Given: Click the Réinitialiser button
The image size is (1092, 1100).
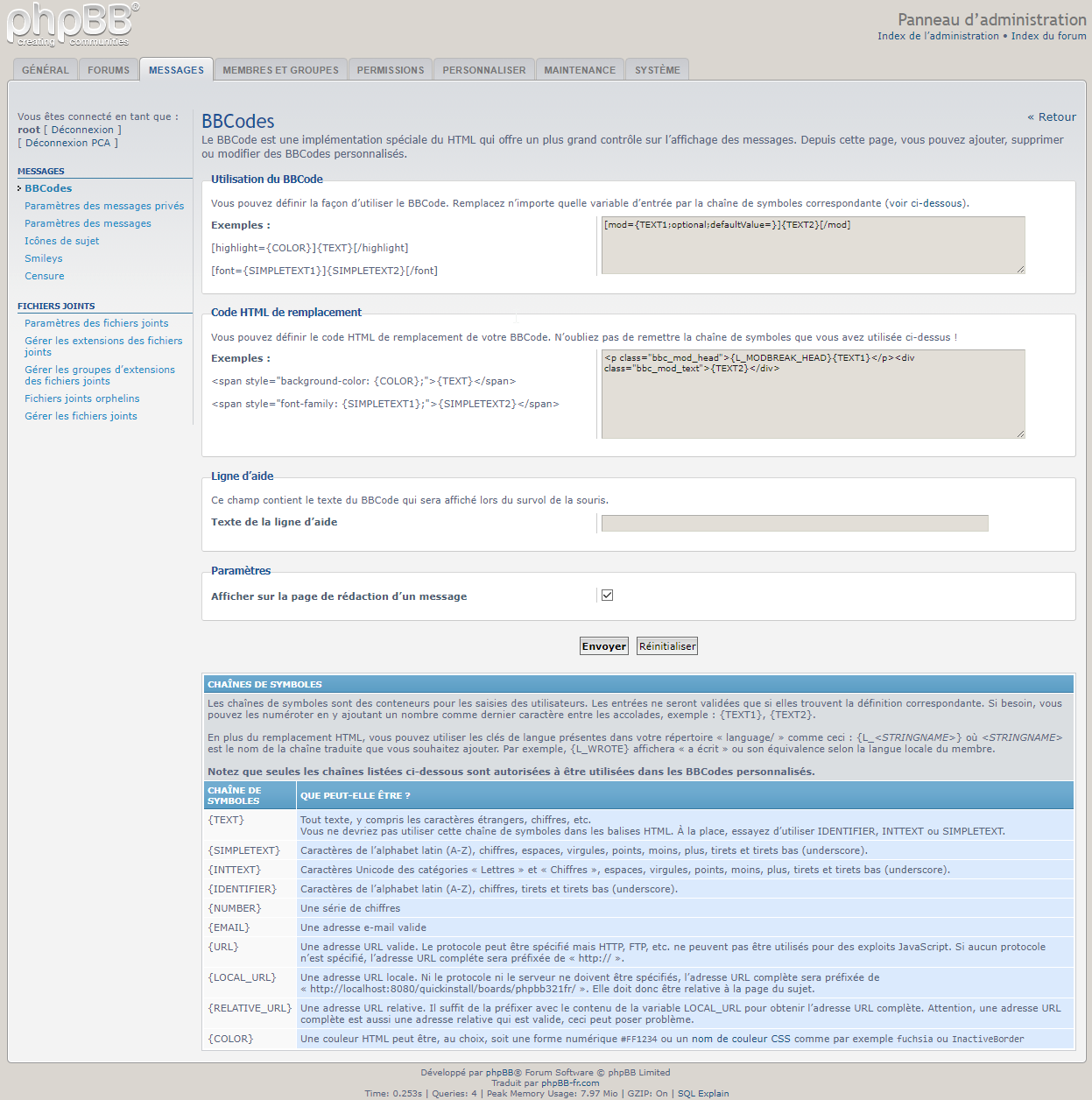Looking at the screenshot, I should [x=667, y=646].
